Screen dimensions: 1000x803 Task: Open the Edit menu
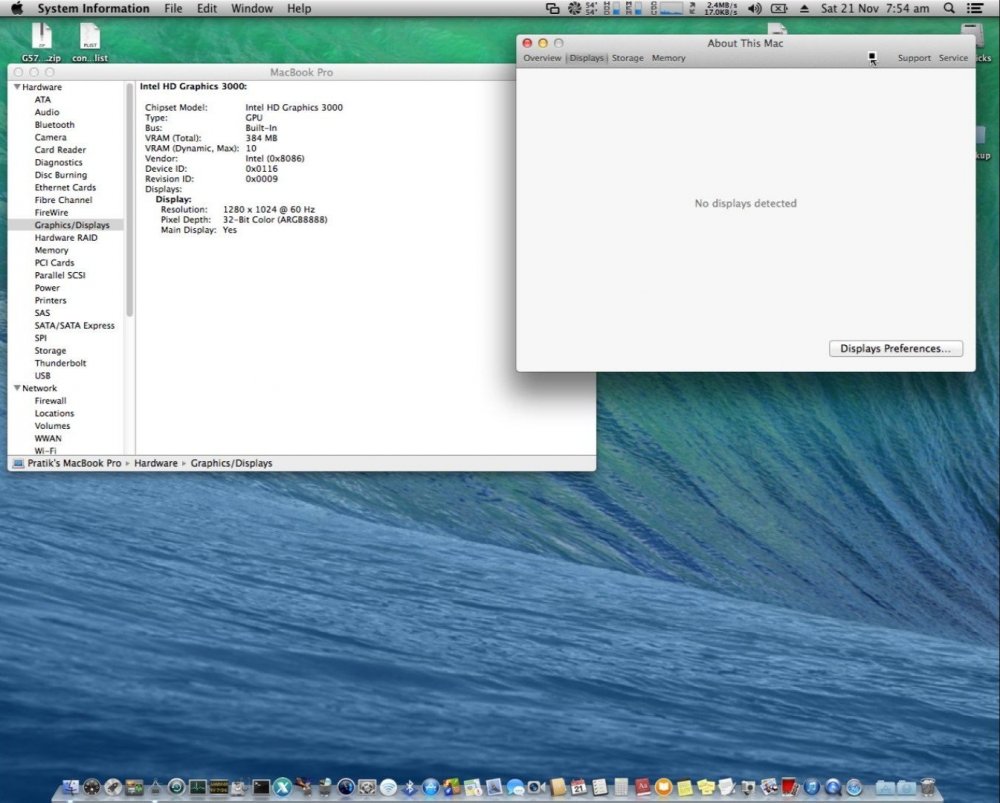pos(207,8)
